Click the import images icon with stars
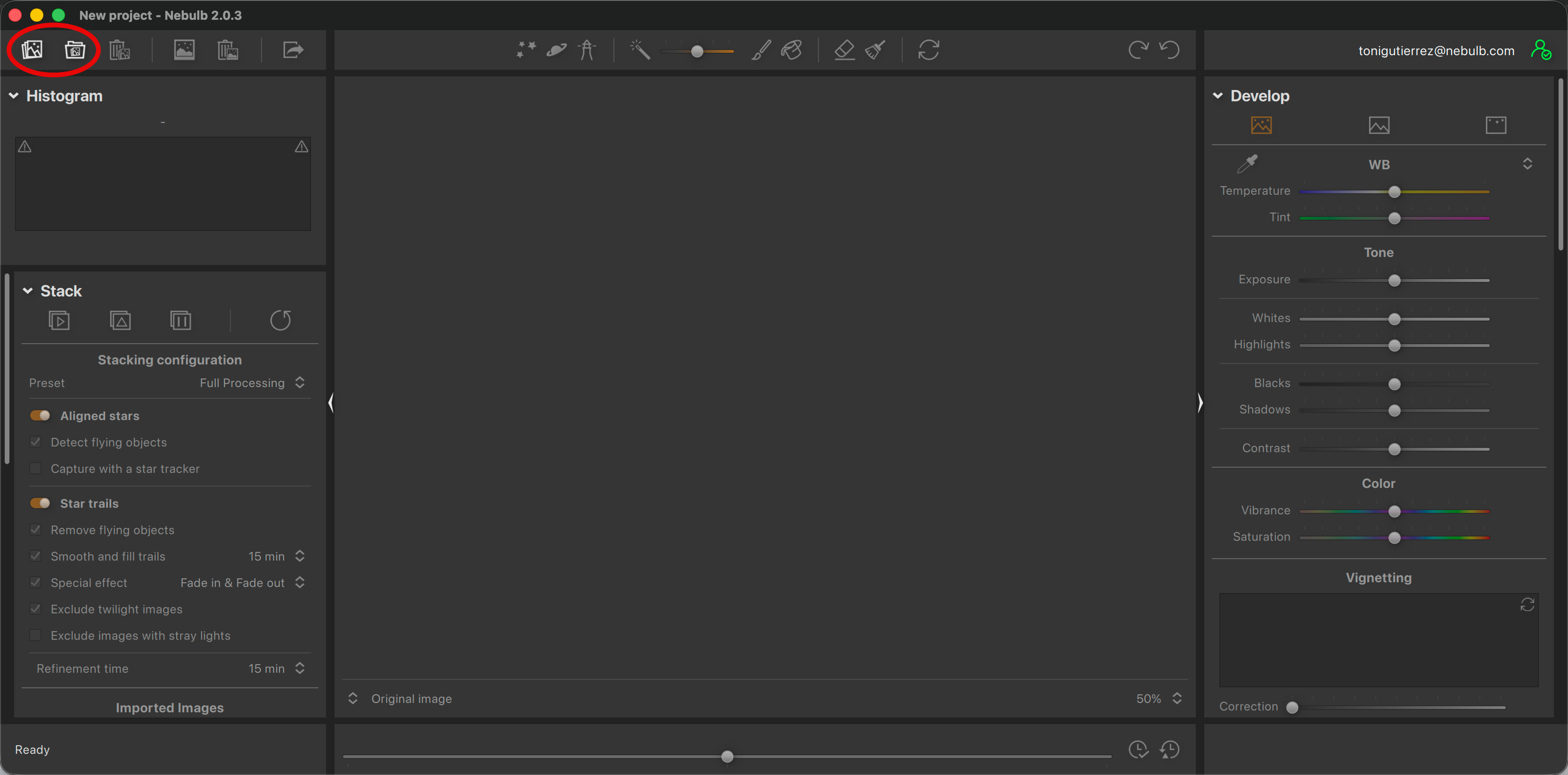The width and height of the screenshot is (1568, 775). pos(32,49)
